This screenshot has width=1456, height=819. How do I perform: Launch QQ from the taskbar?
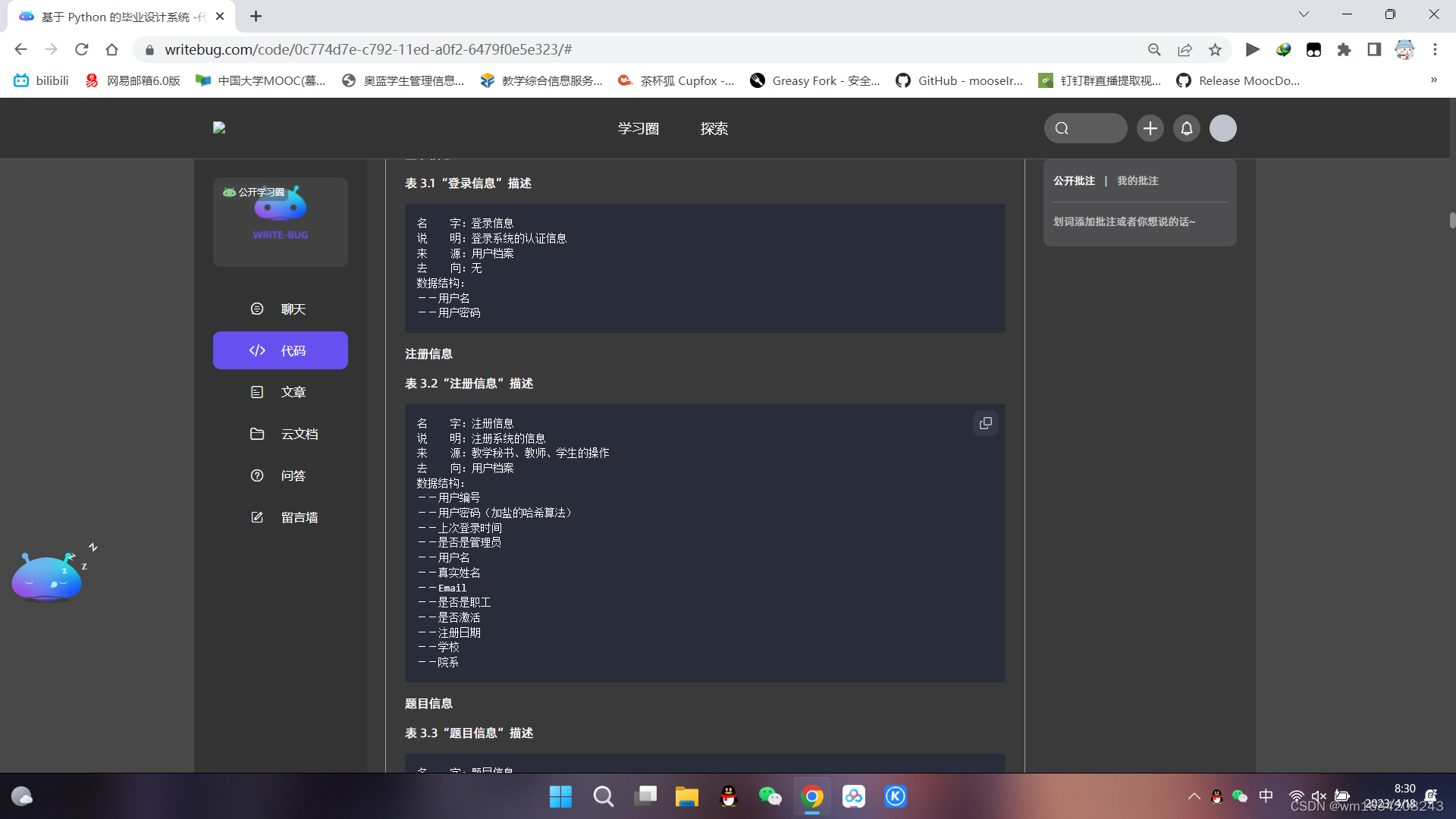pyautogui.click(x=729, y=796)
